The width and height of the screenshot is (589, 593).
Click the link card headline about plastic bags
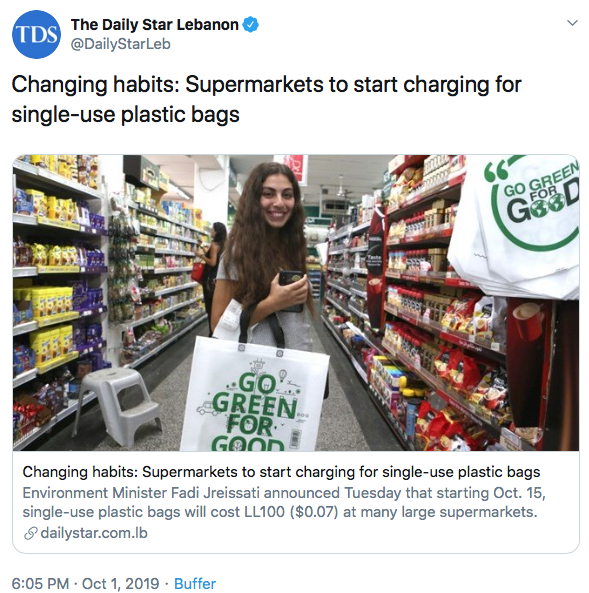point(281,472)
